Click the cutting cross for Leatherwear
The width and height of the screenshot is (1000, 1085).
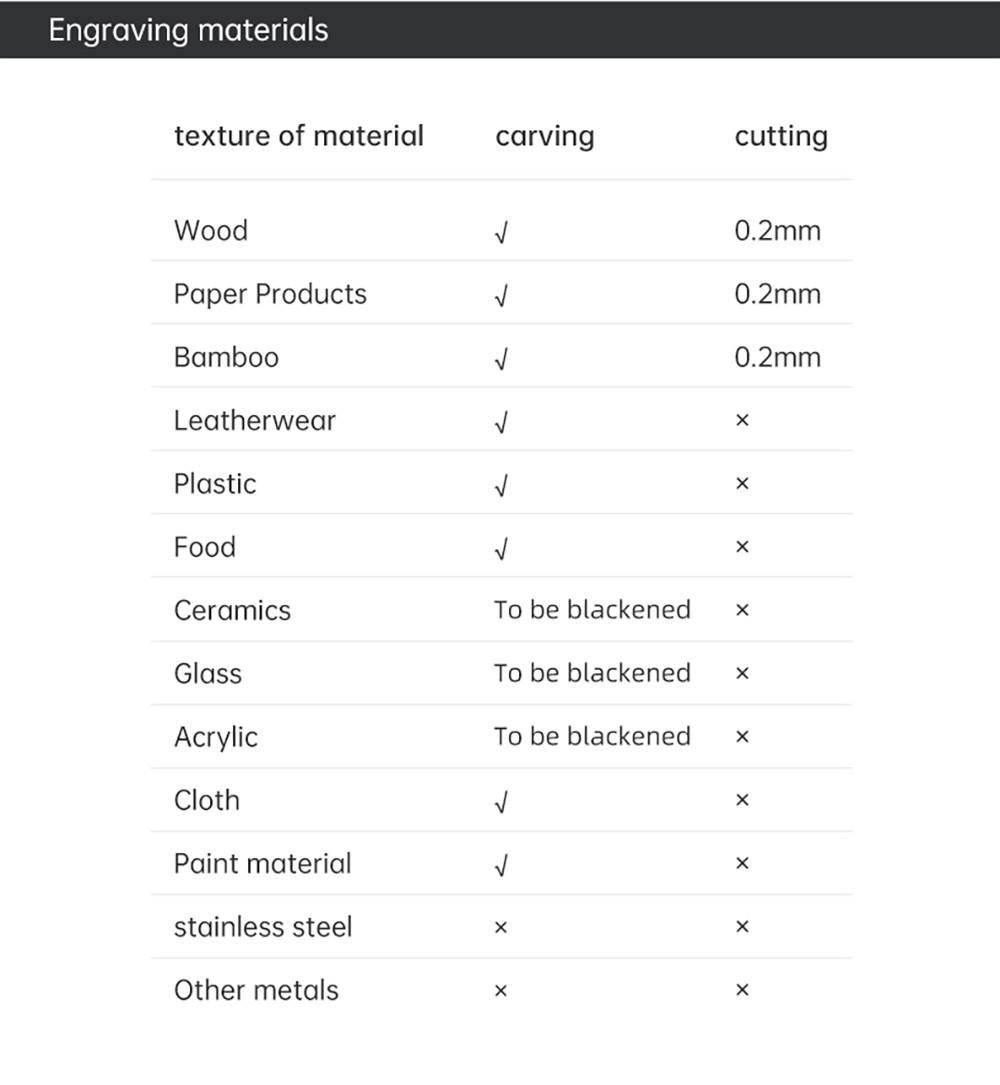[x=742, y=422]
